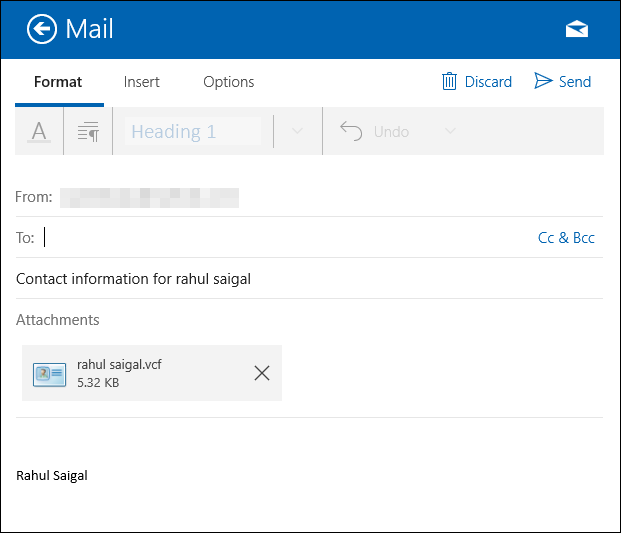Open the Options tab

coord(228,82)
